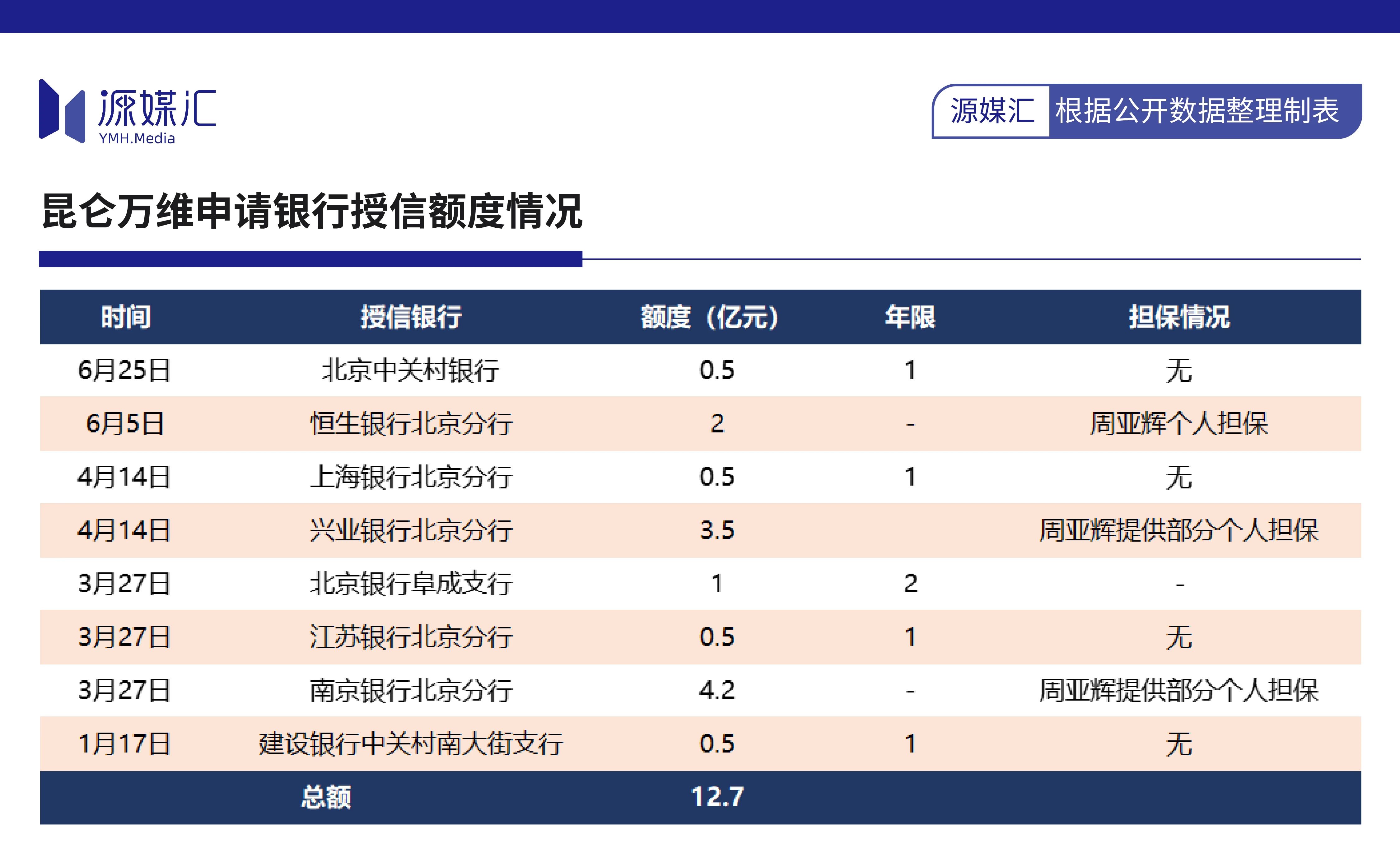Click the 0.5 amount in 北京中关村银行 row

717,371
